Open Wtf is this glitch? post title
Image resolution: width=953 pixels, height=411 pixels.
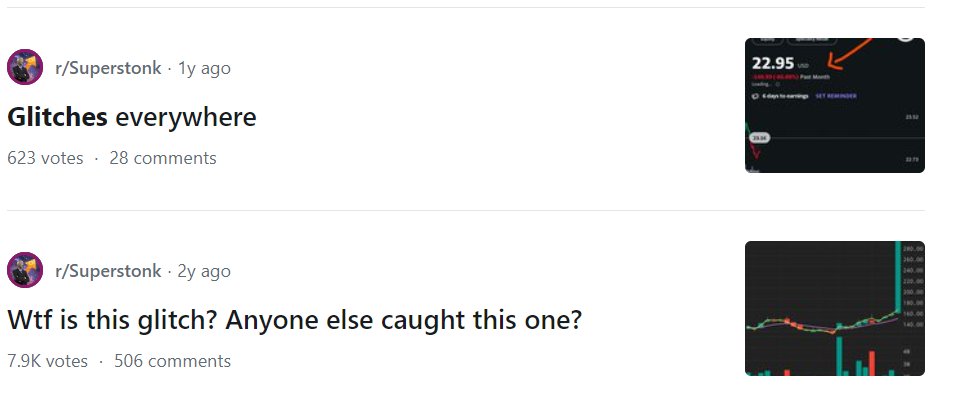tap(294, 320)
